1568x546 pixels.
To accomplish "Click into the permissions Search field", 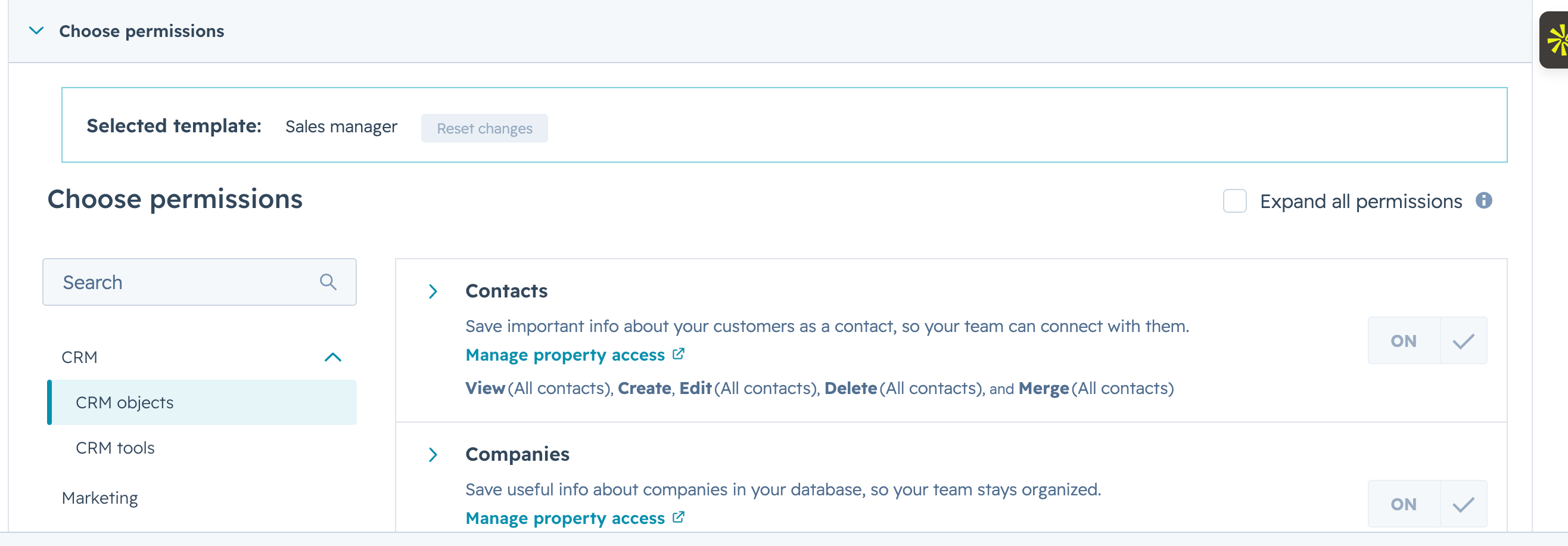I will click(x=183, y=282).
